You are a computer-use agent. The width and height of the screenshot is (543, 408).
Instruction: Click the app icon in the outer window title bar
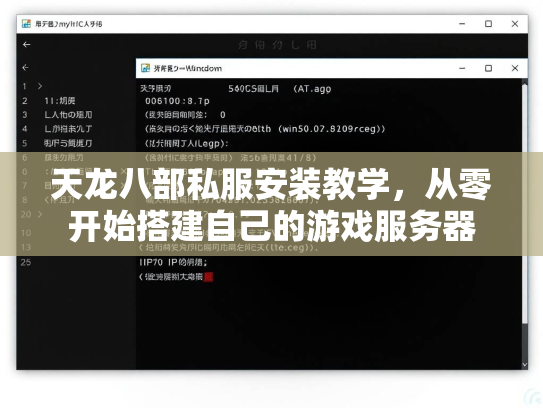click(x=26, y=24)
